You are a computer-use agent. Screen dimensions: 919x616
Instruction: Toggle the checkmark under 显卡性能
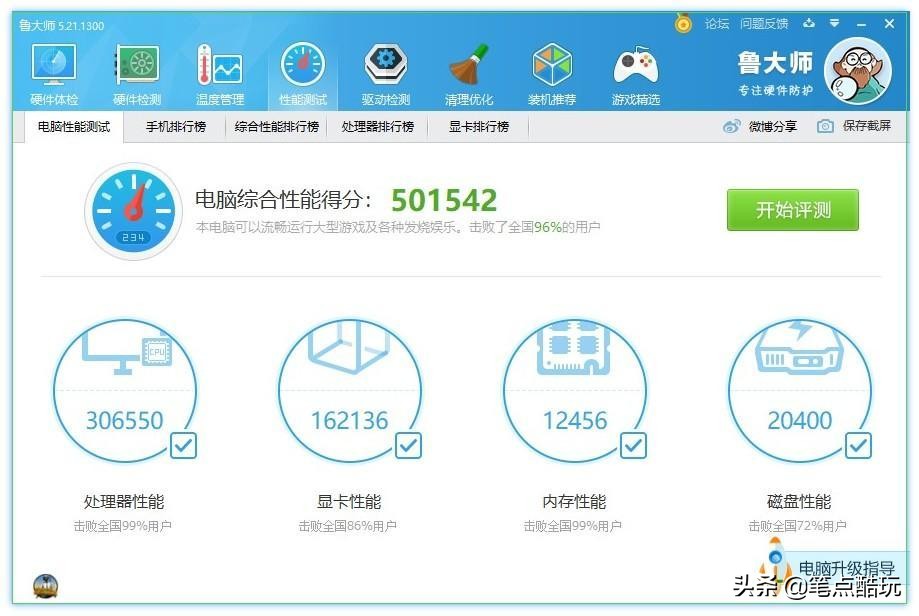tap(407, 447)
